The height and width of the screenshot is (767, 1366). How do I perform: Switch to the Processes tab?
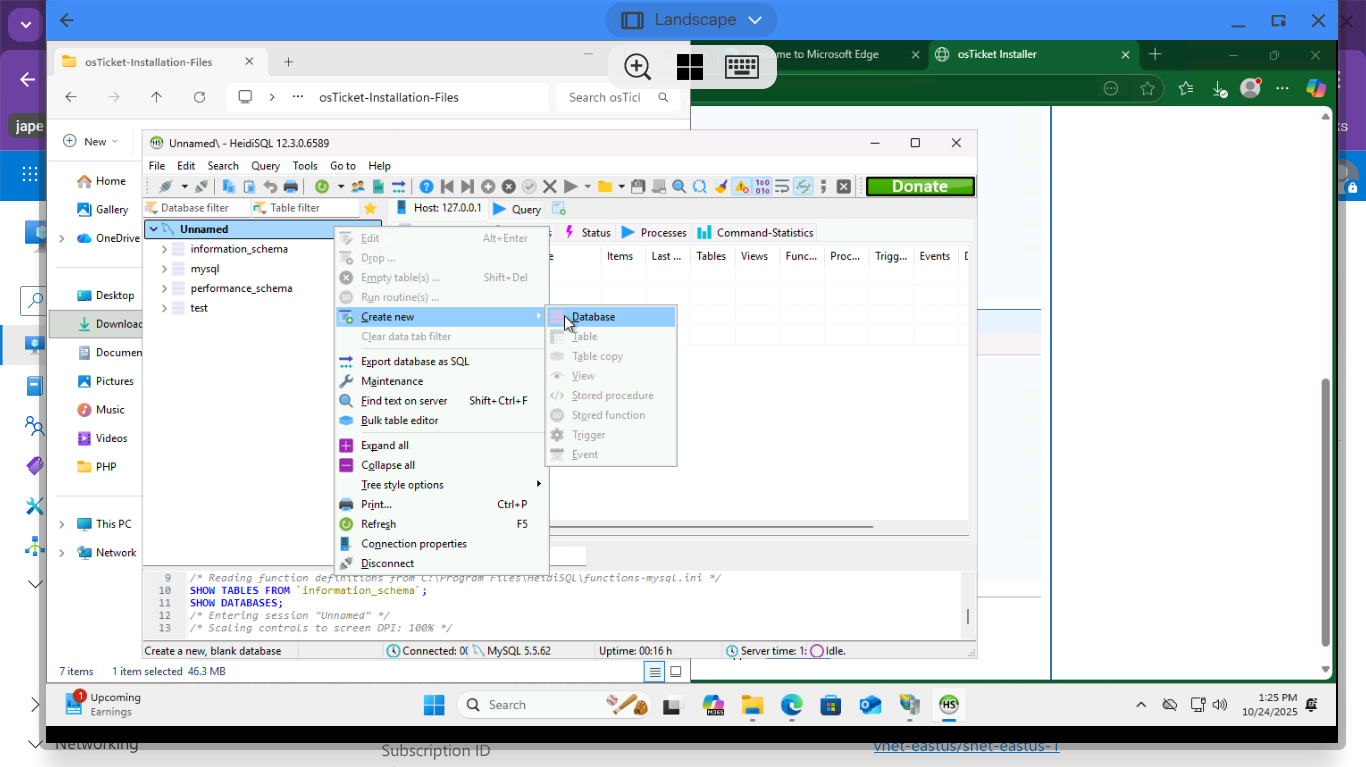tap(654, 233)
